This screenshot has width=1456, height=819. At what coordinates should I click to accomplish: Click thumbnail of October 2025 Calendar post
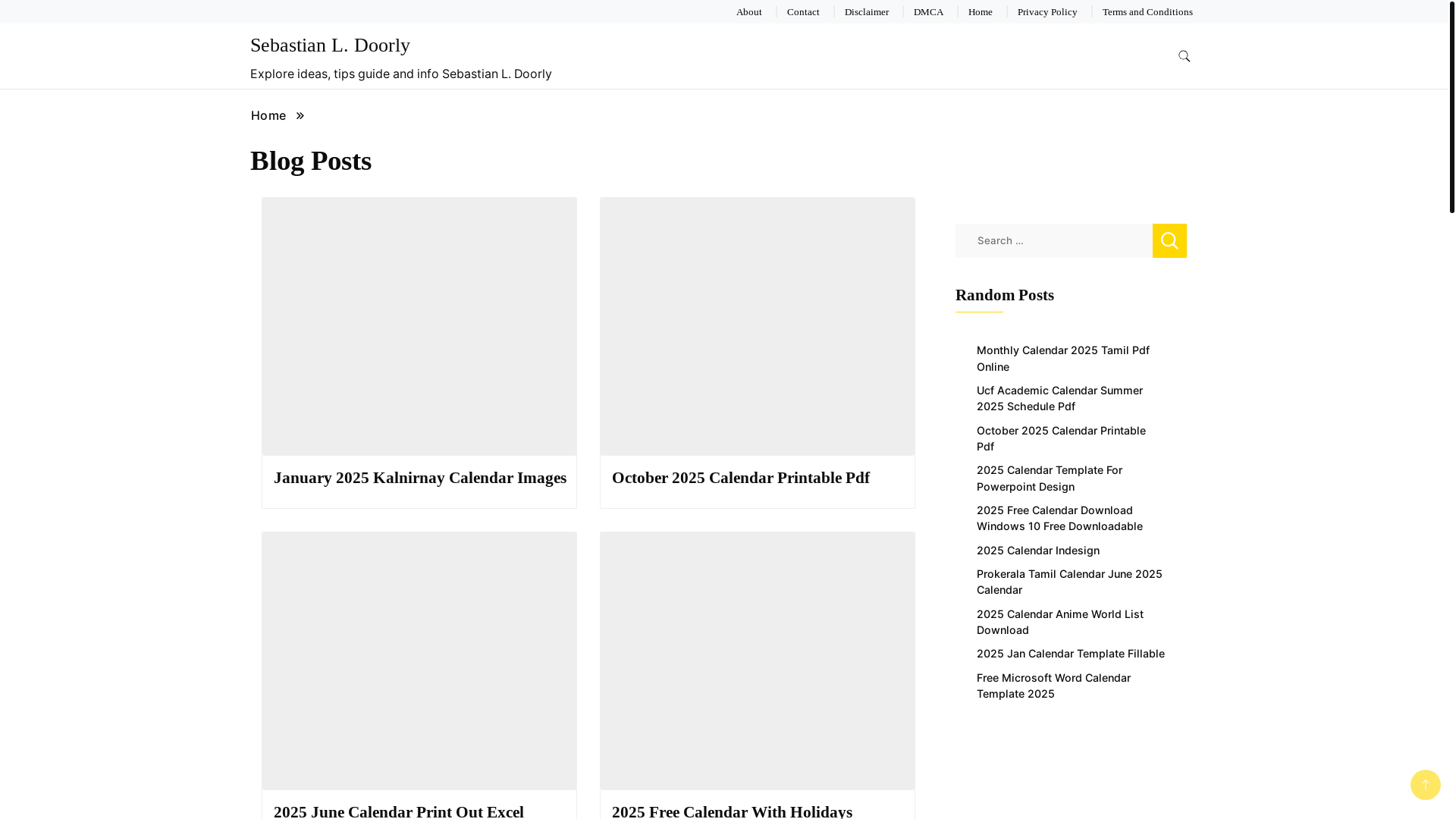coord(758,327)
